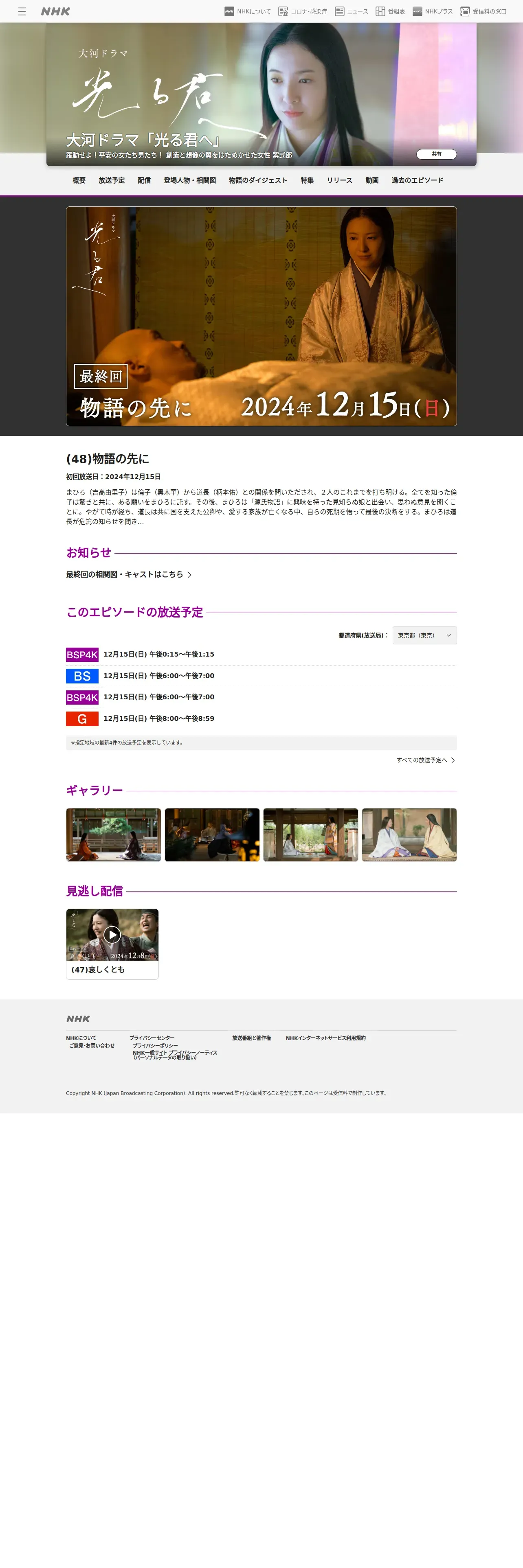Viewport: 523px width, 1568px height.
Task: Select the 特集 tab
Action: 308,181
